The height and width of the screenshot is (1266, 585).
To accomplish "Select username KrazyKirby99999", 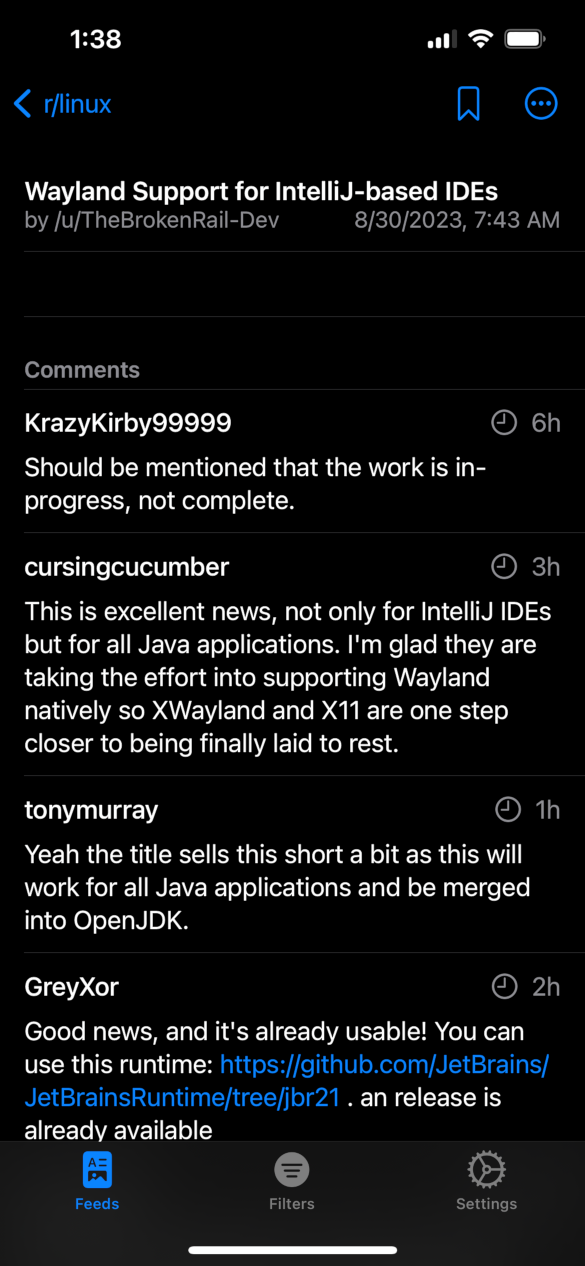I will point(128,423).
